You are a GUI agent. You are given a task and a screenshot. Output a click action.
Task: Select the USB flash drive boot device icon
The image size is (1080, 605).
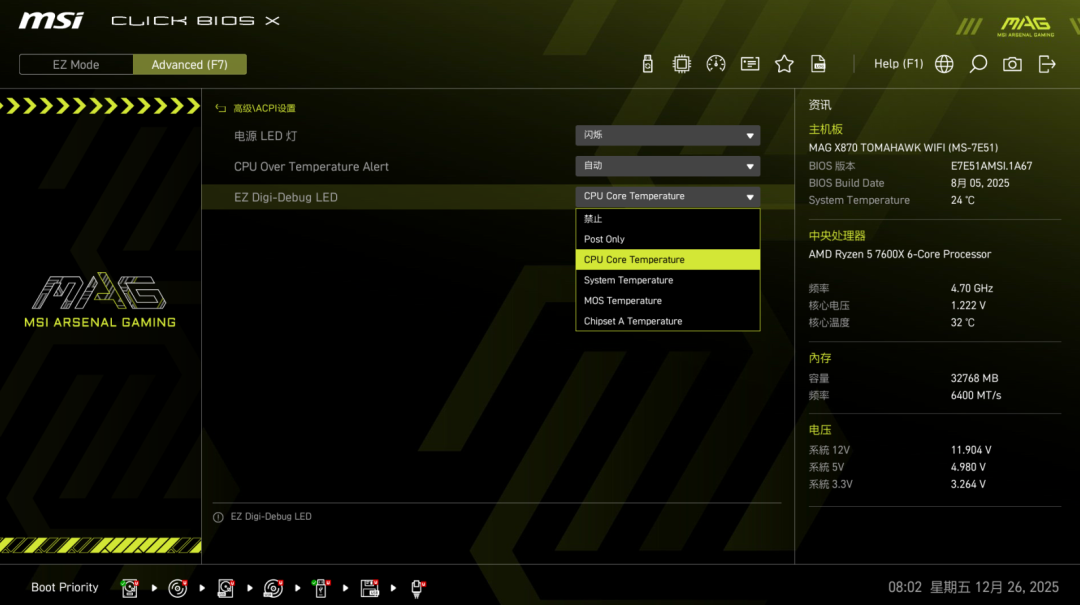[x=321, y=588]
